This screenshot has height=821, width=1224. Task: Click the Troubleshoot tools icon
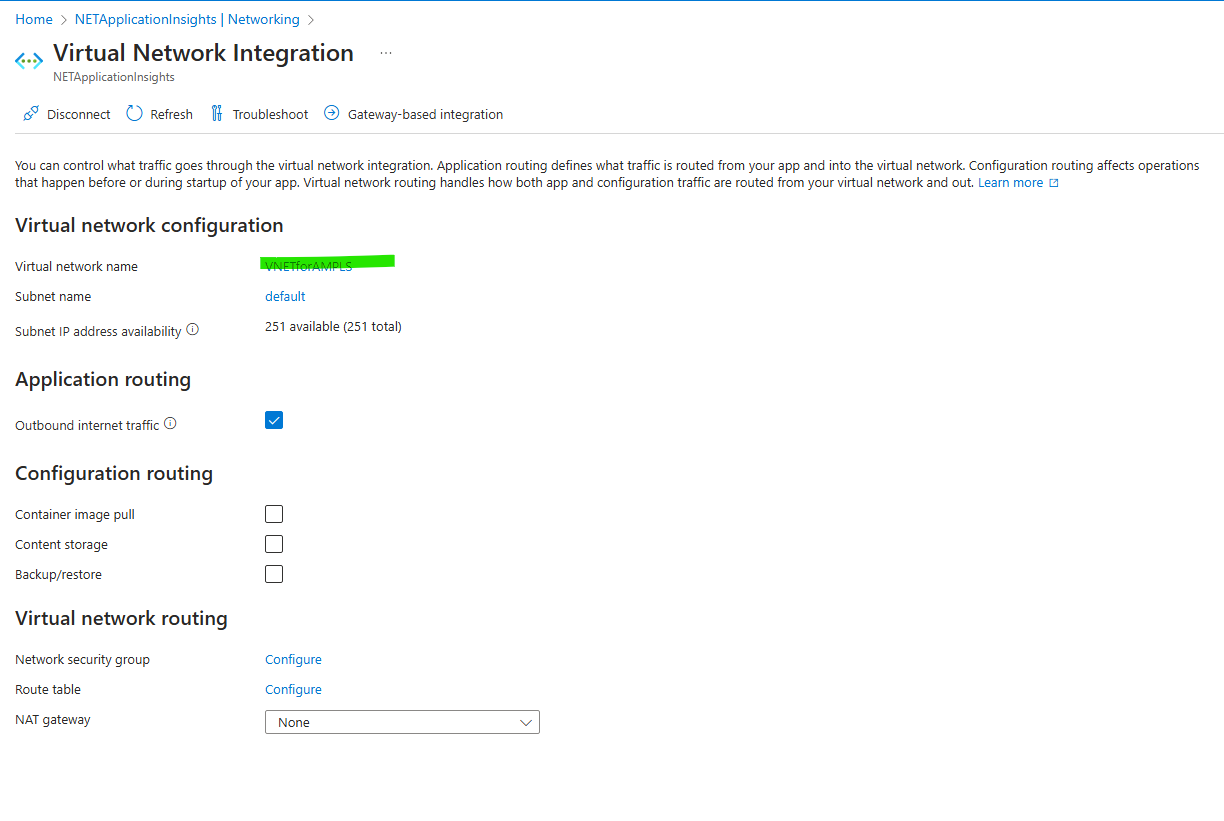point(217,114)
